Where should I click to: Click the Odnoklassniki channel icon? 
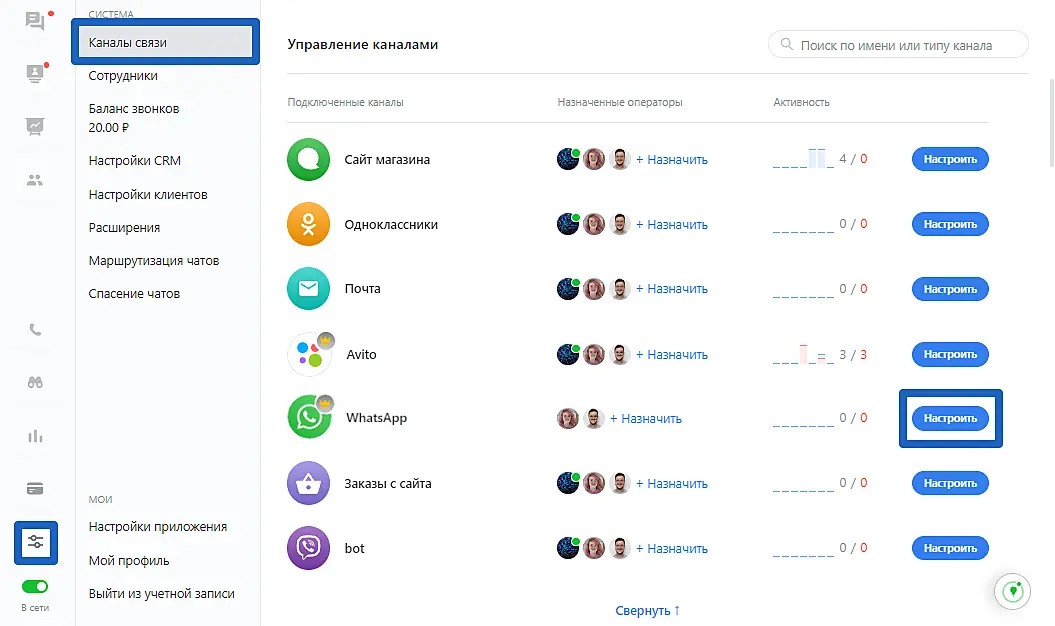pos(309,225)
